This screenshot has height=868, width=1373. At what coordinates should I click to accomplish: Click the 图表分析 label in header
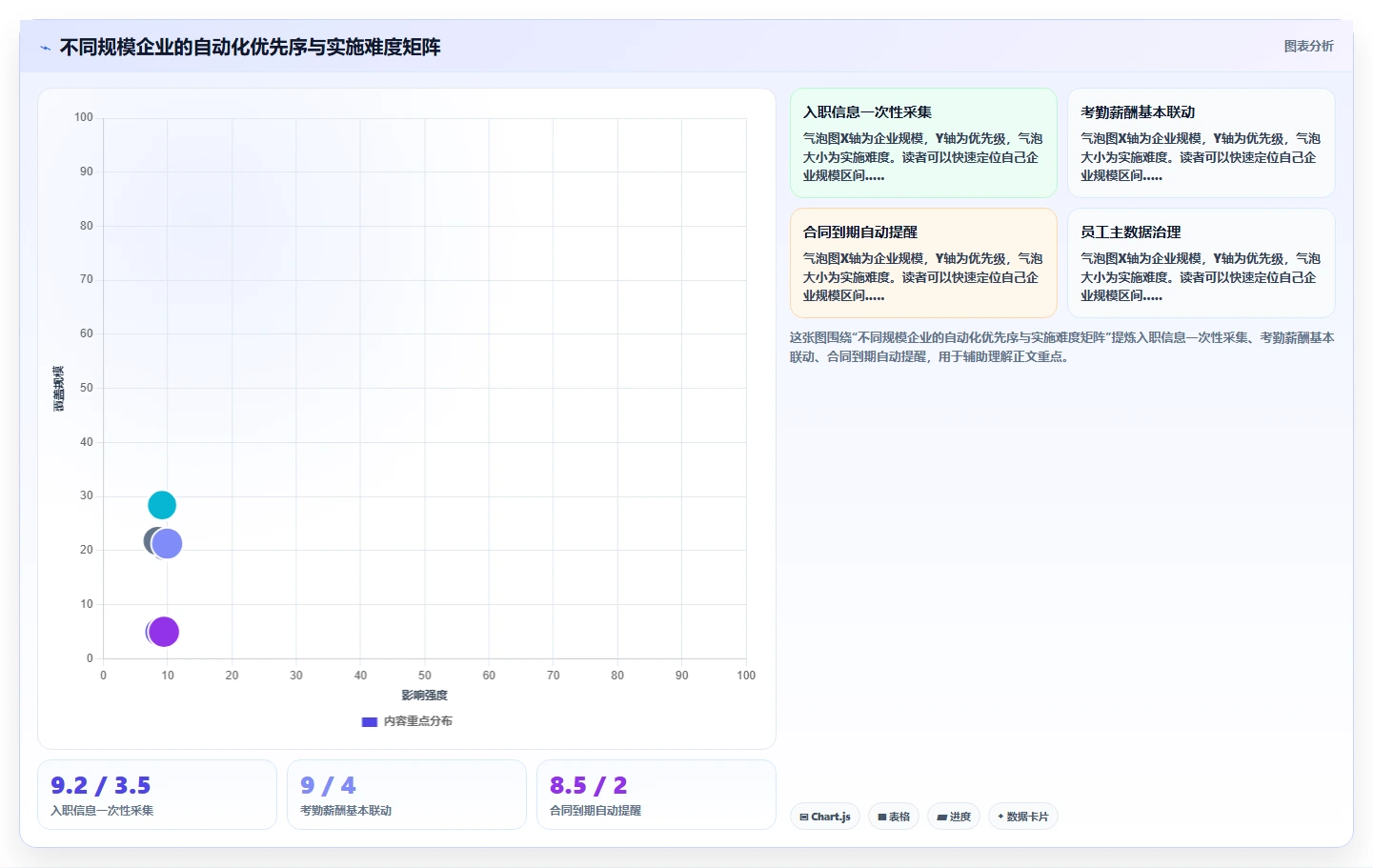pos(1308,46)
